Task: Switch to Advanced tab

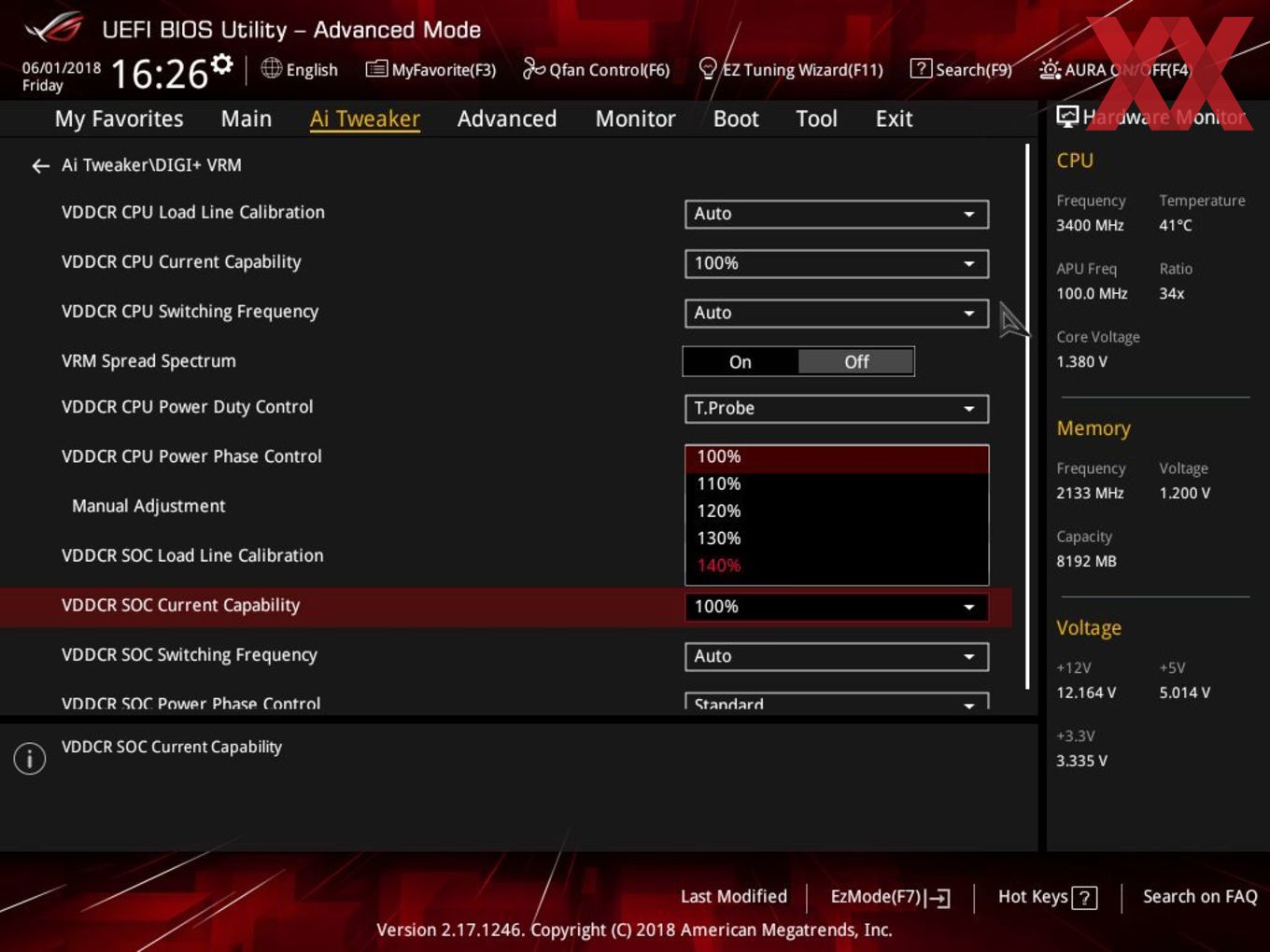Action: tap(507, 119)
